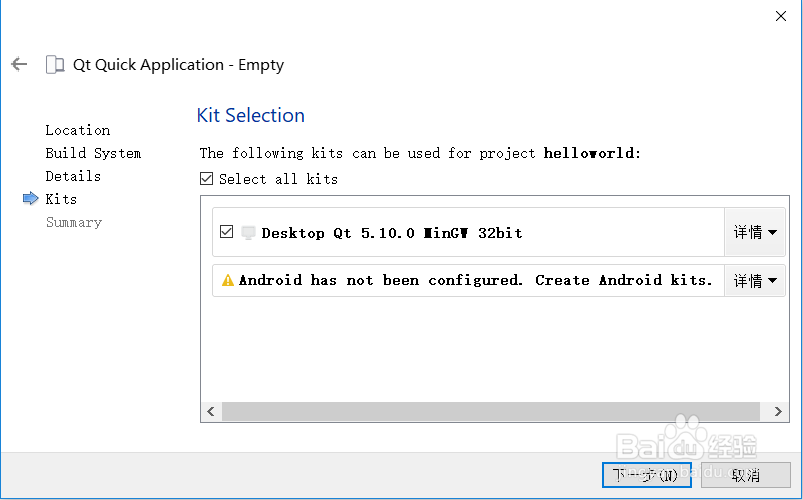Close the wizard dialog with X

click(780, 16)
